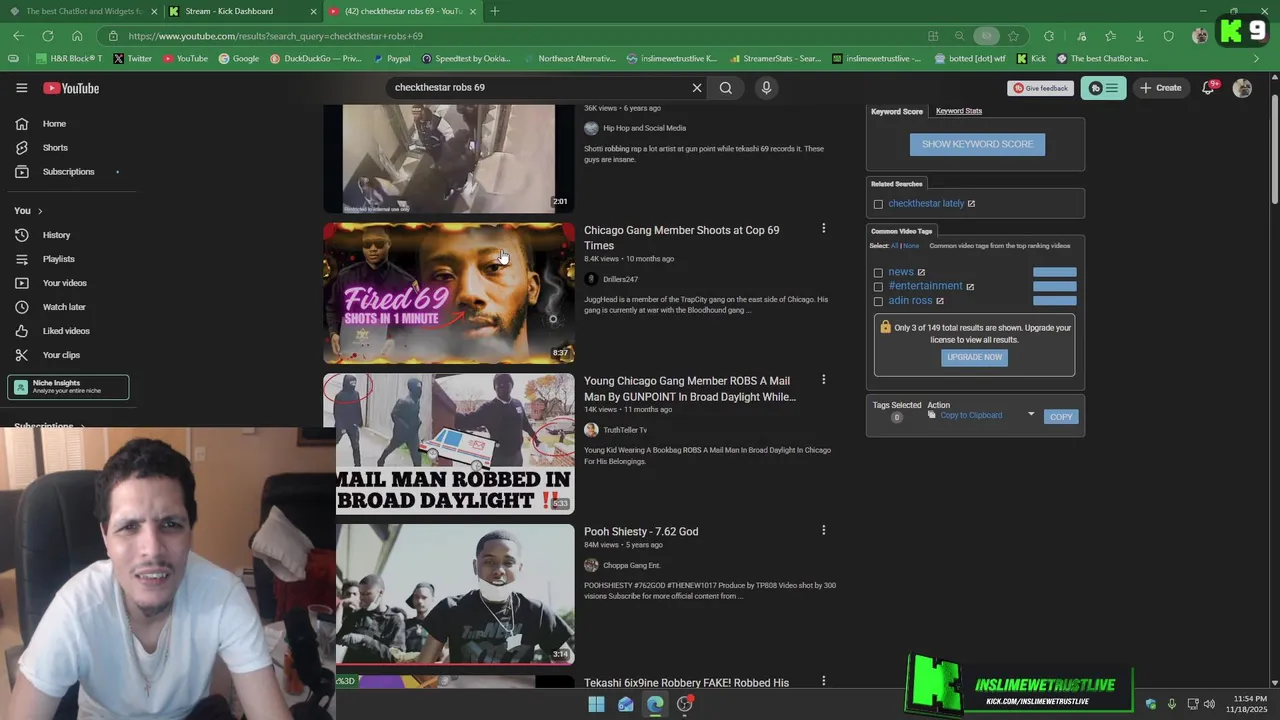Expand the You section chevron

coord(40,211)
